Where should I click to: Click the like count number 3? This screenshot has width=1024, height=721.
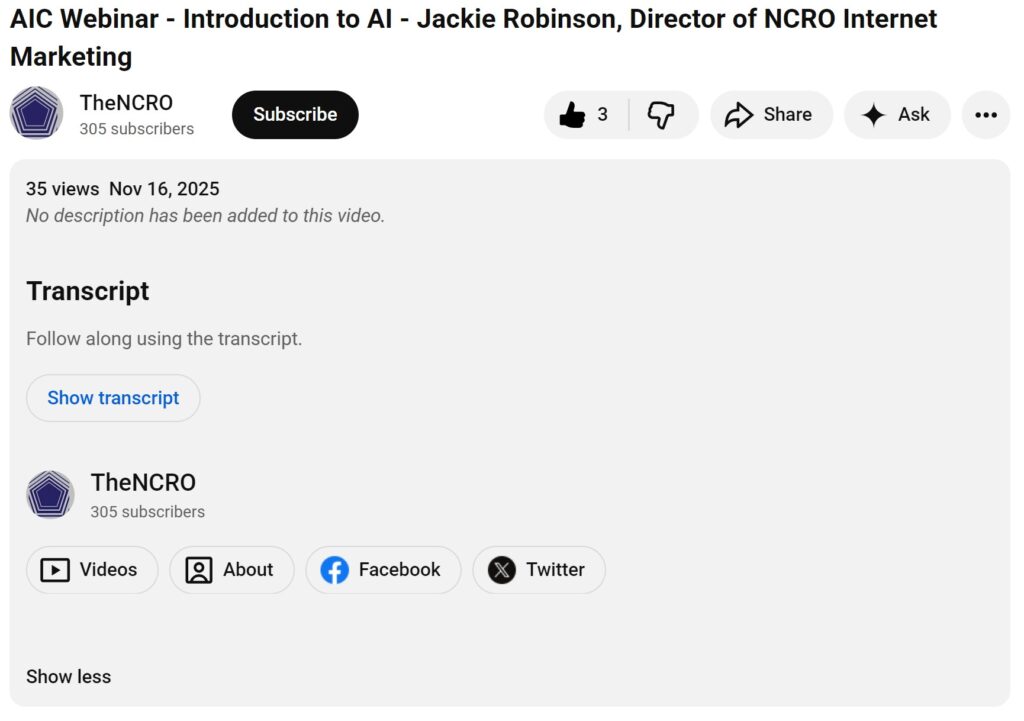point(602,115)
